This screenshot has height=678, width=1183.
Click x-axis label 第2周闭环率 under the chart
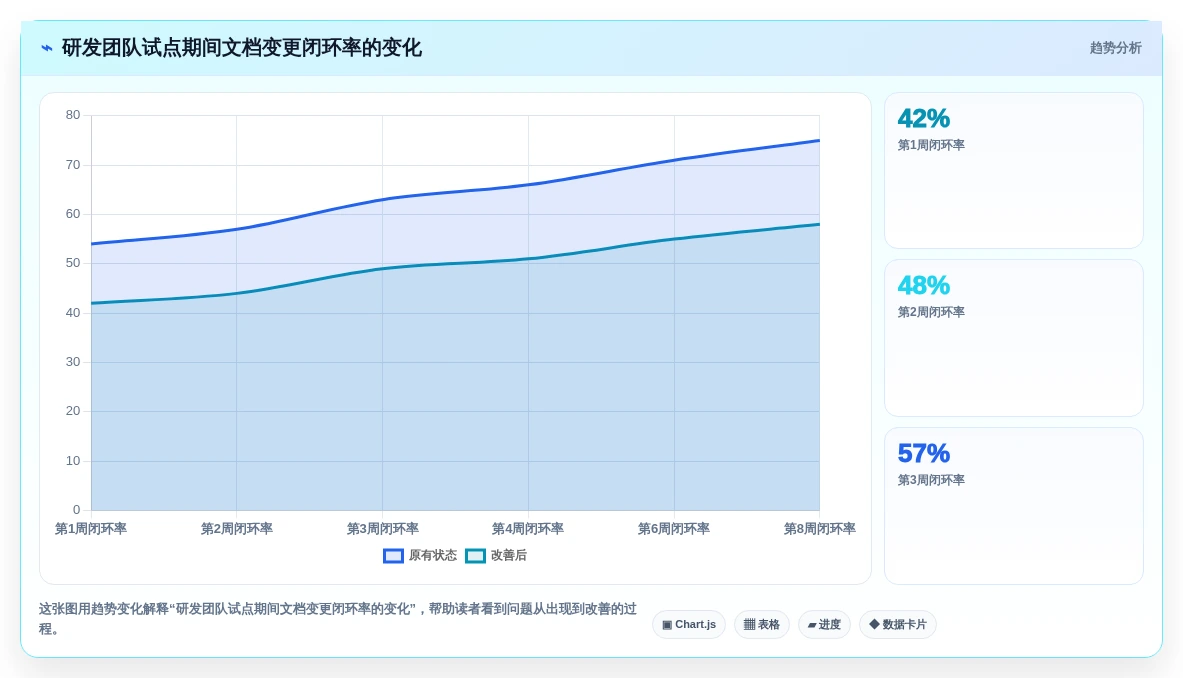(236, 529)
